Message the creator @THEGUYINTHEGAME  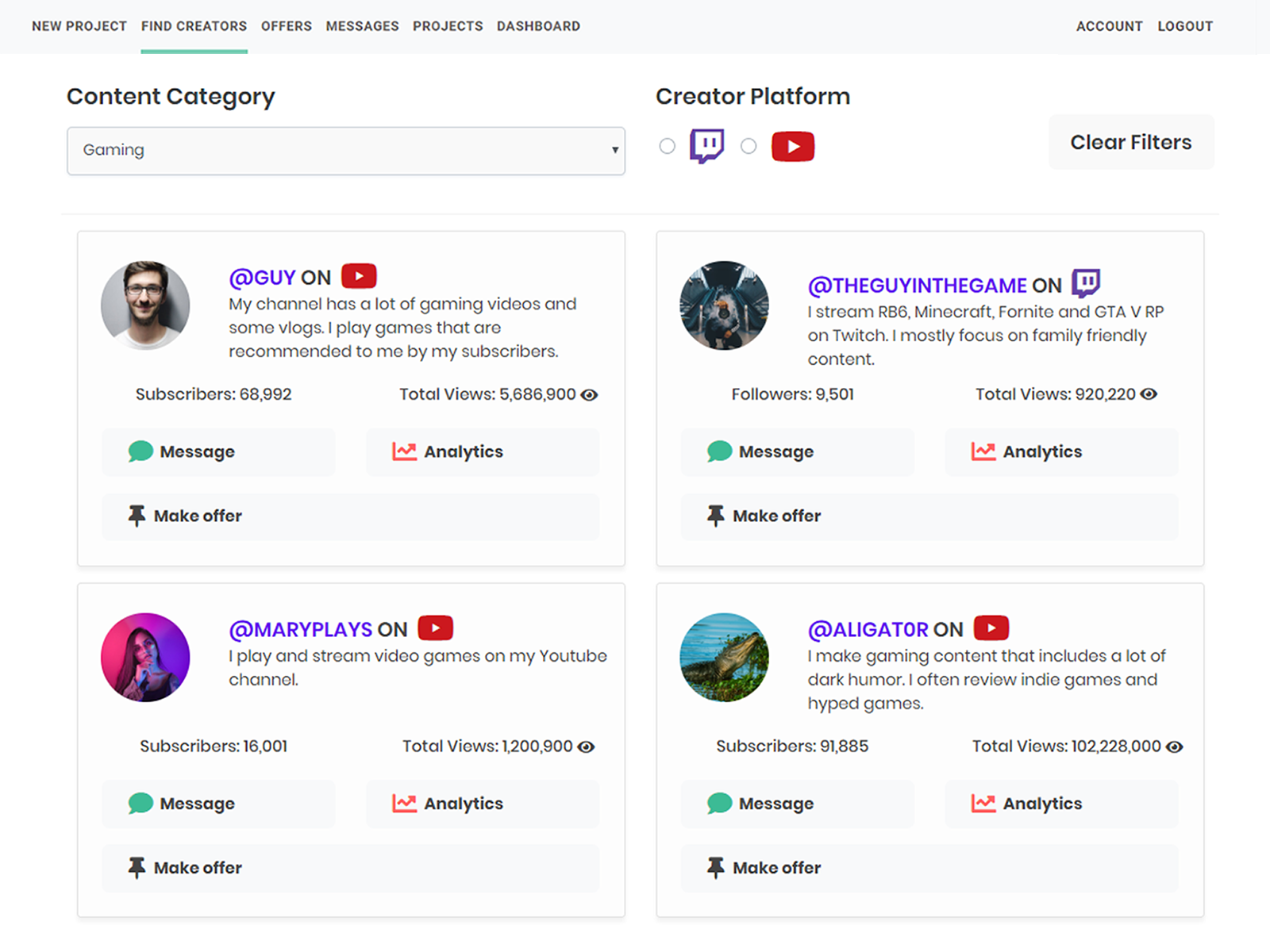tap(797, 452)
